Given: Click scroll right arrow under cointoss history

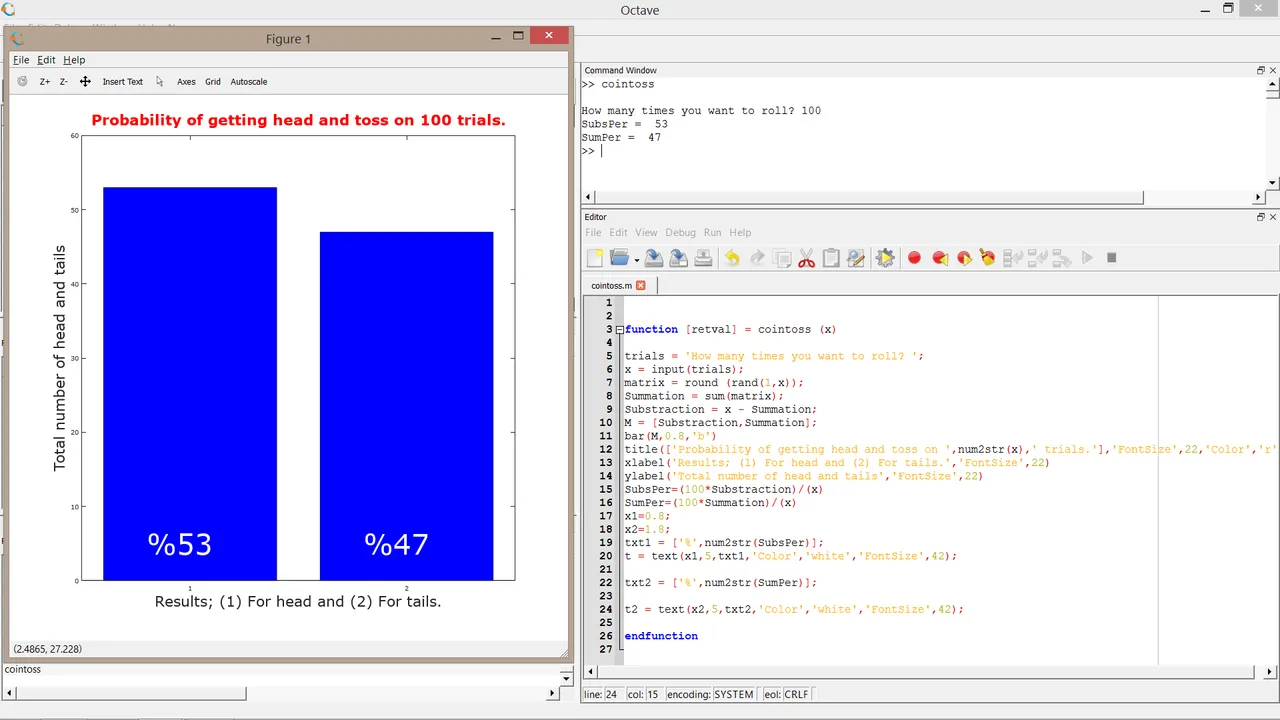Looking at the screenshot, I should tap(552, 693).
